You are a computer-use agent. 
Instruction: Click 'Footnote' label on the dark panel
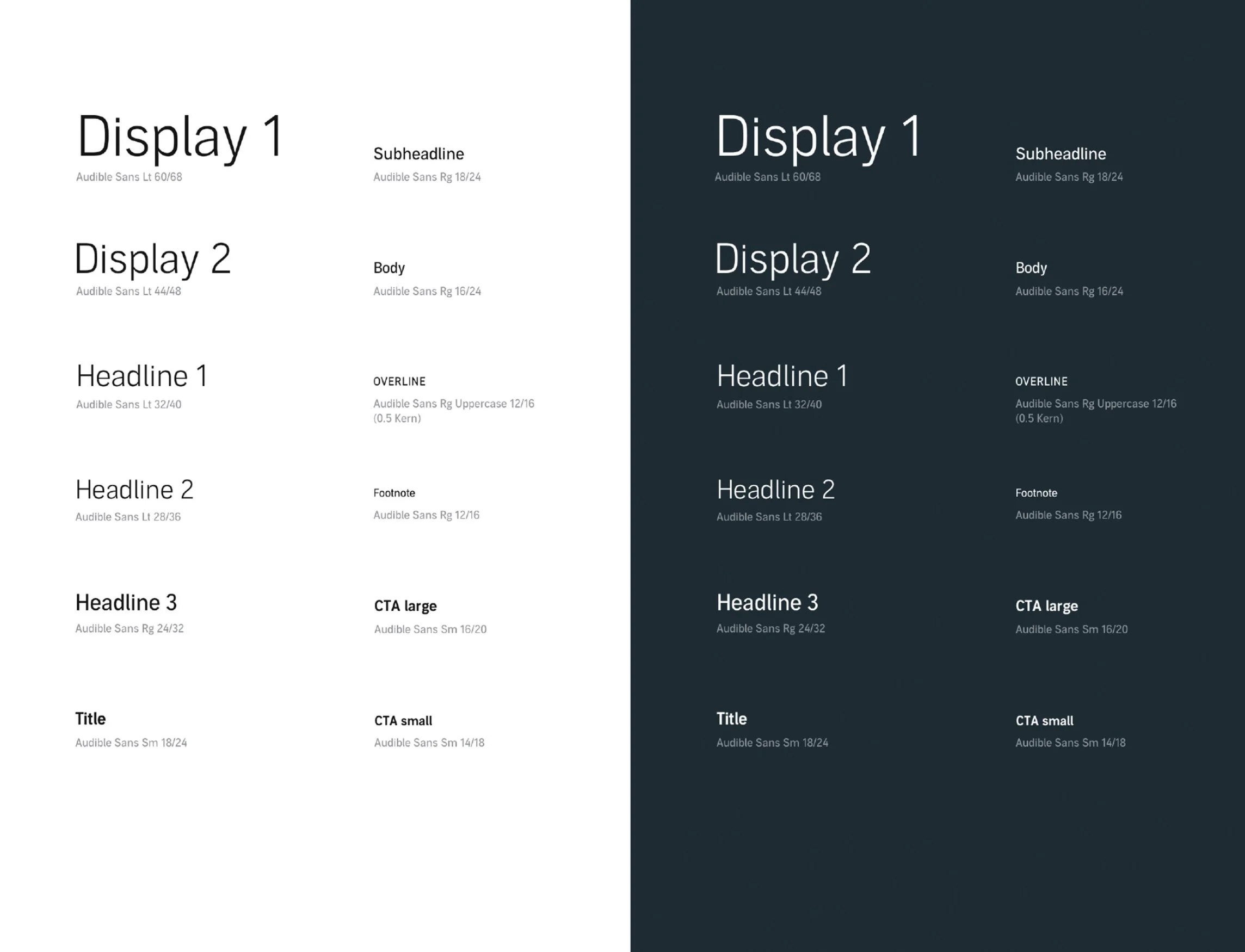[x=1037, y=493]
